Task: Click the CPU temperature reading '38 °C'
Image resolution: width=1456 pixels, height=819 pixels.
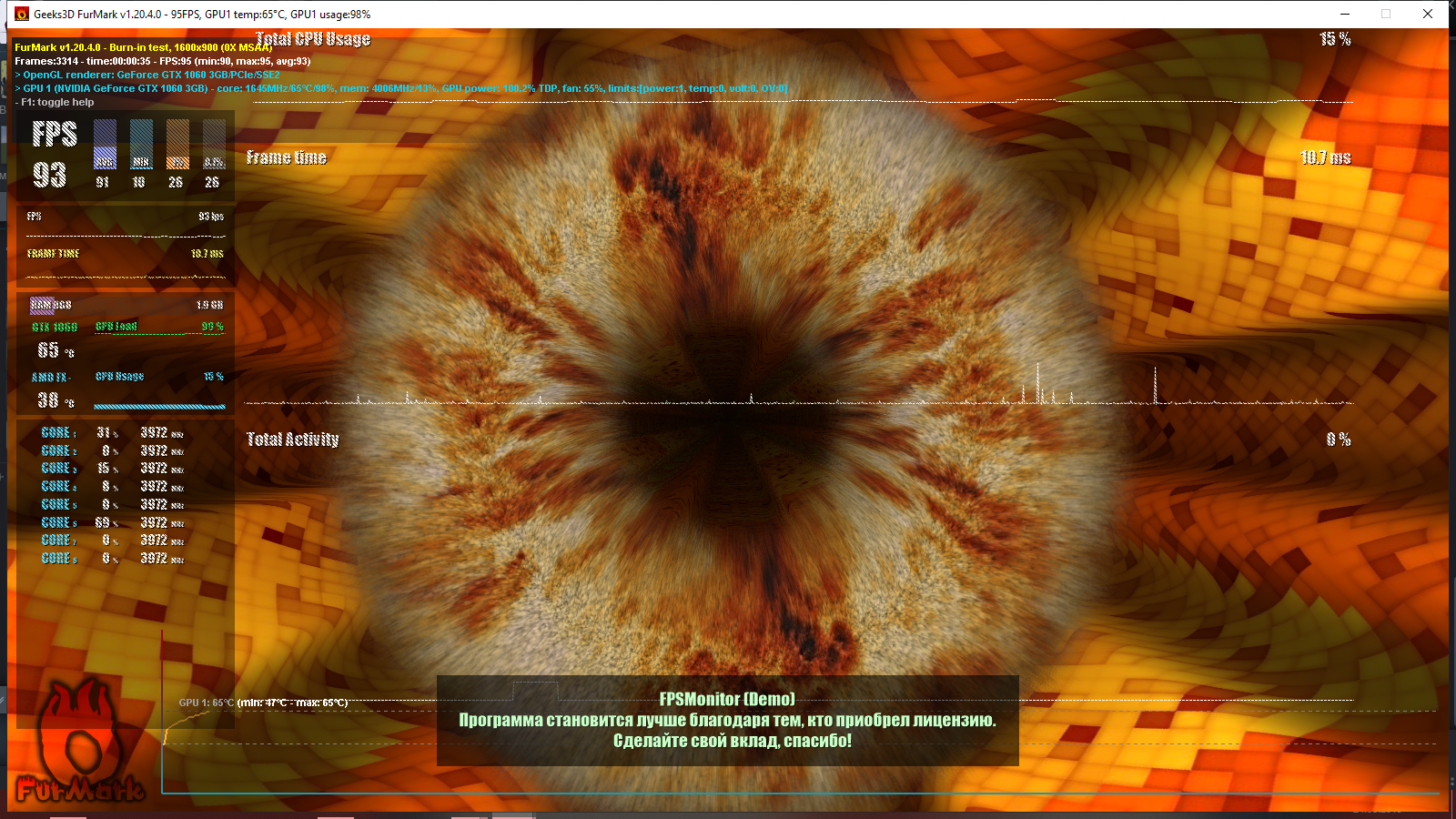Action: pos(56,400)
